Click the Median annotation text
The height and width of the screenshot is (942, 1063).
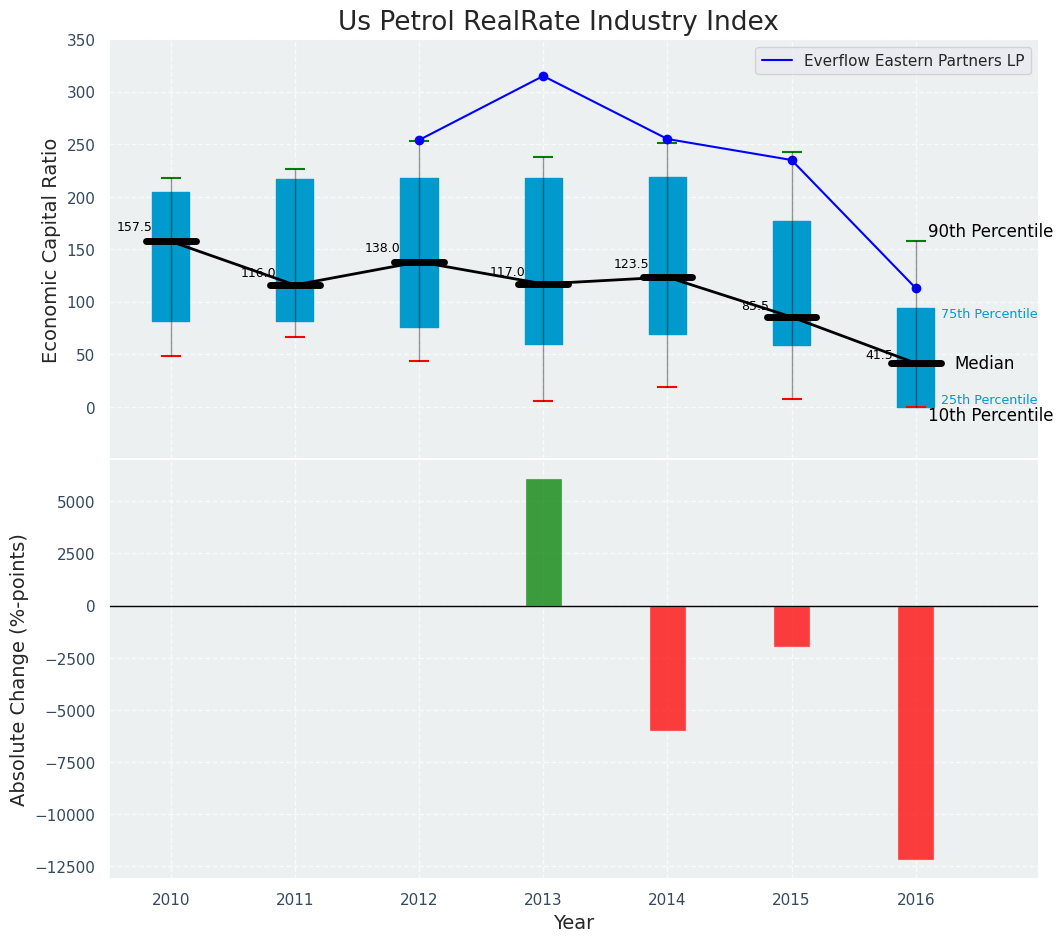[984, 364]
